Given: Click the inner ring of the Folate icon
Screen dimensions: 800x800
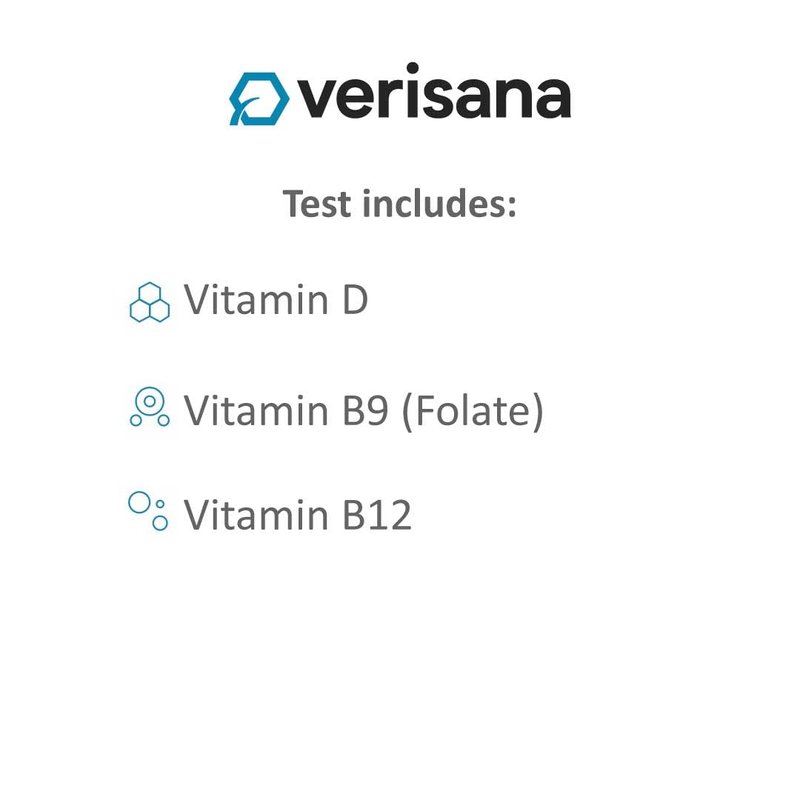Looking at the screenshot, I should [149, 401].
